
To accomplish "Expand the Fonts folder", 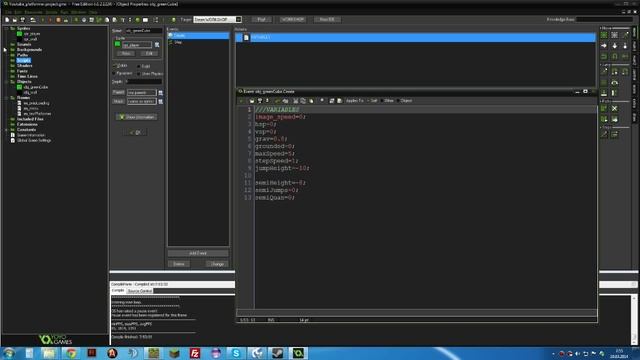I will click(22, 71).
